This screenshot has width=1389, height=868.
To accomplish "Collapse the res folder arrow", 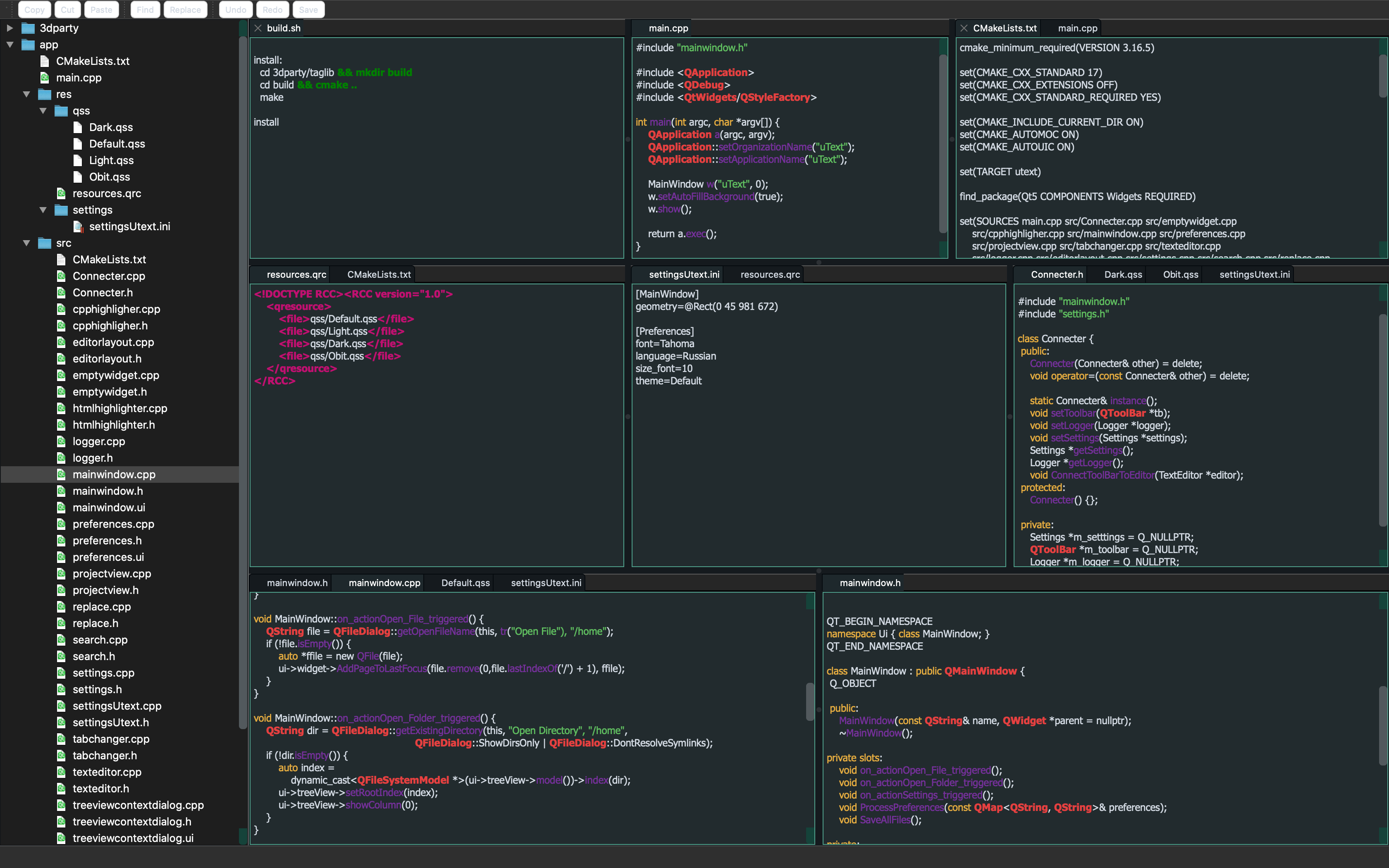I will (x=26, y=94).
